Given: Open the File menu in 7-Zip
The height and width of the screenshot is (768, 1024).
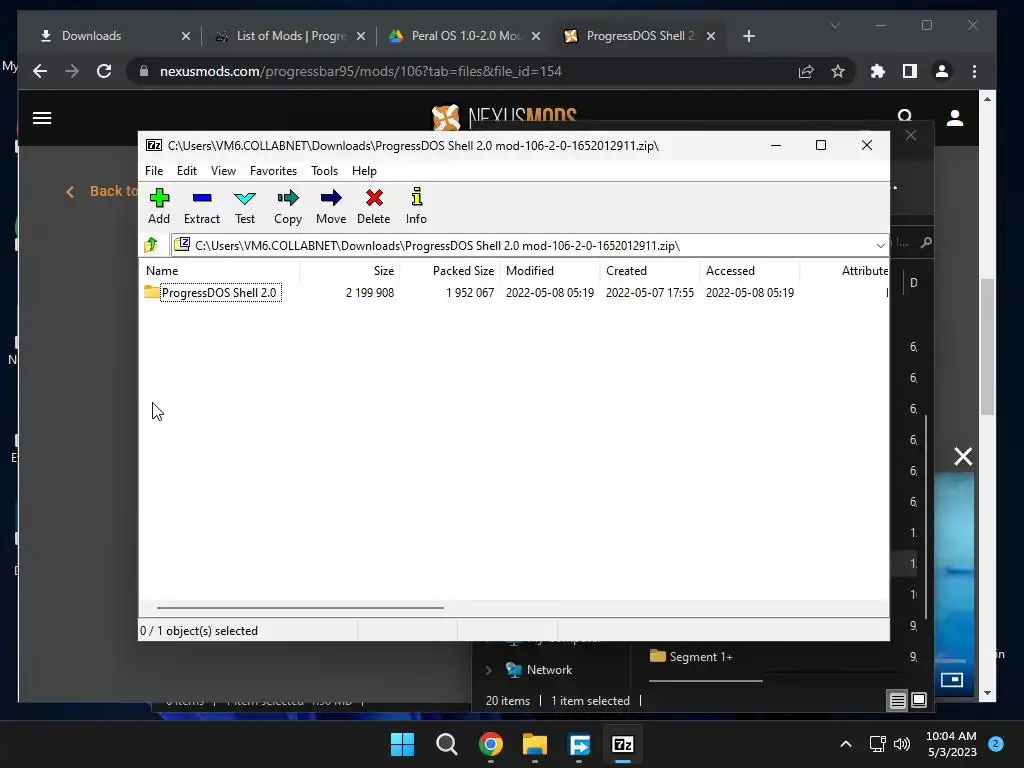Looking at the screenshot, I should tap(154, 170).
